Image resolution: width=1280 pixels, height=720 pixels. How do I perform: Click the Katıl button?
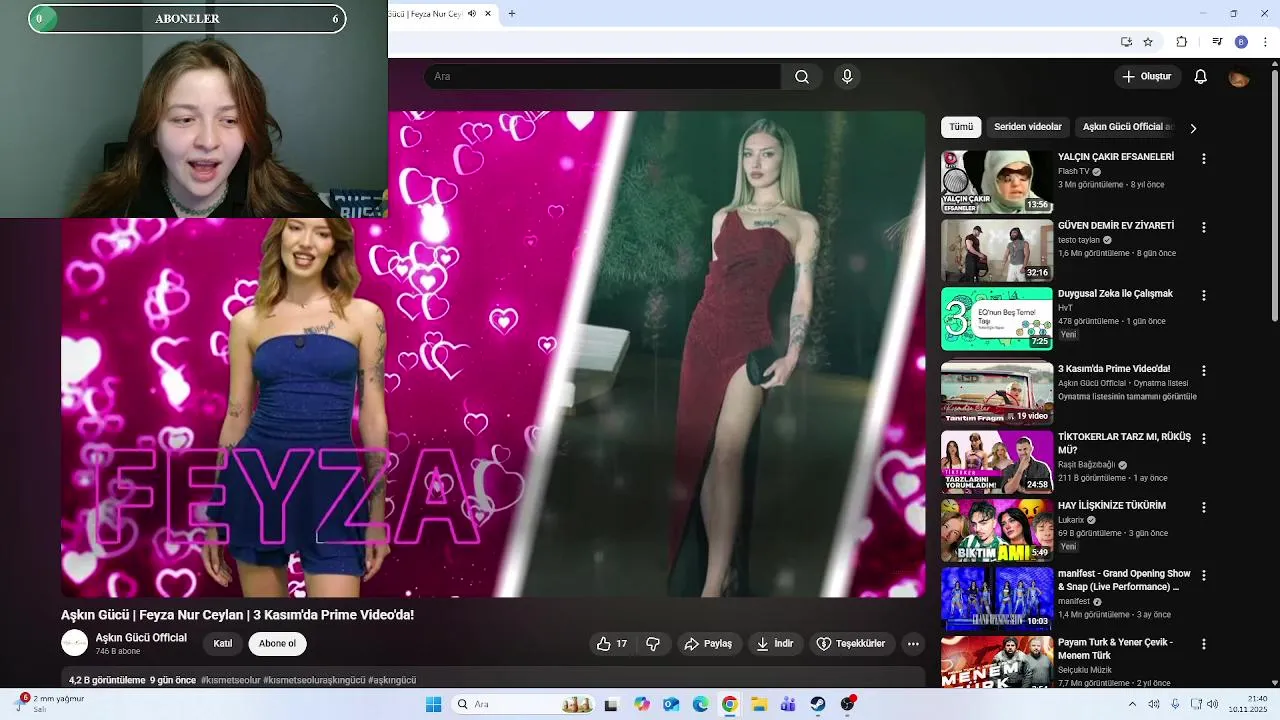(223, 644)
